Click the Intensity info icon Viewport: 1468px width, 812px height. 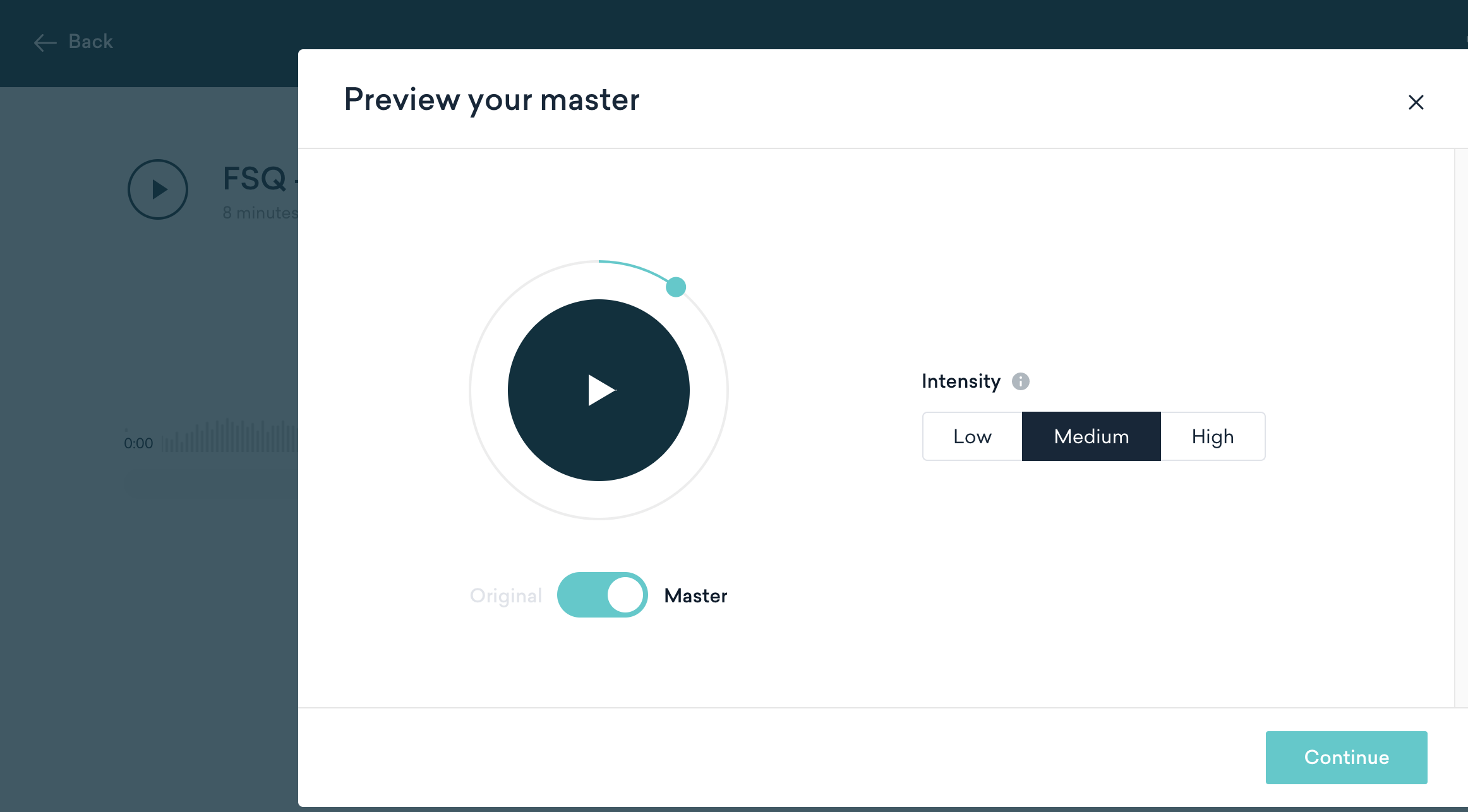point(1020,381)
